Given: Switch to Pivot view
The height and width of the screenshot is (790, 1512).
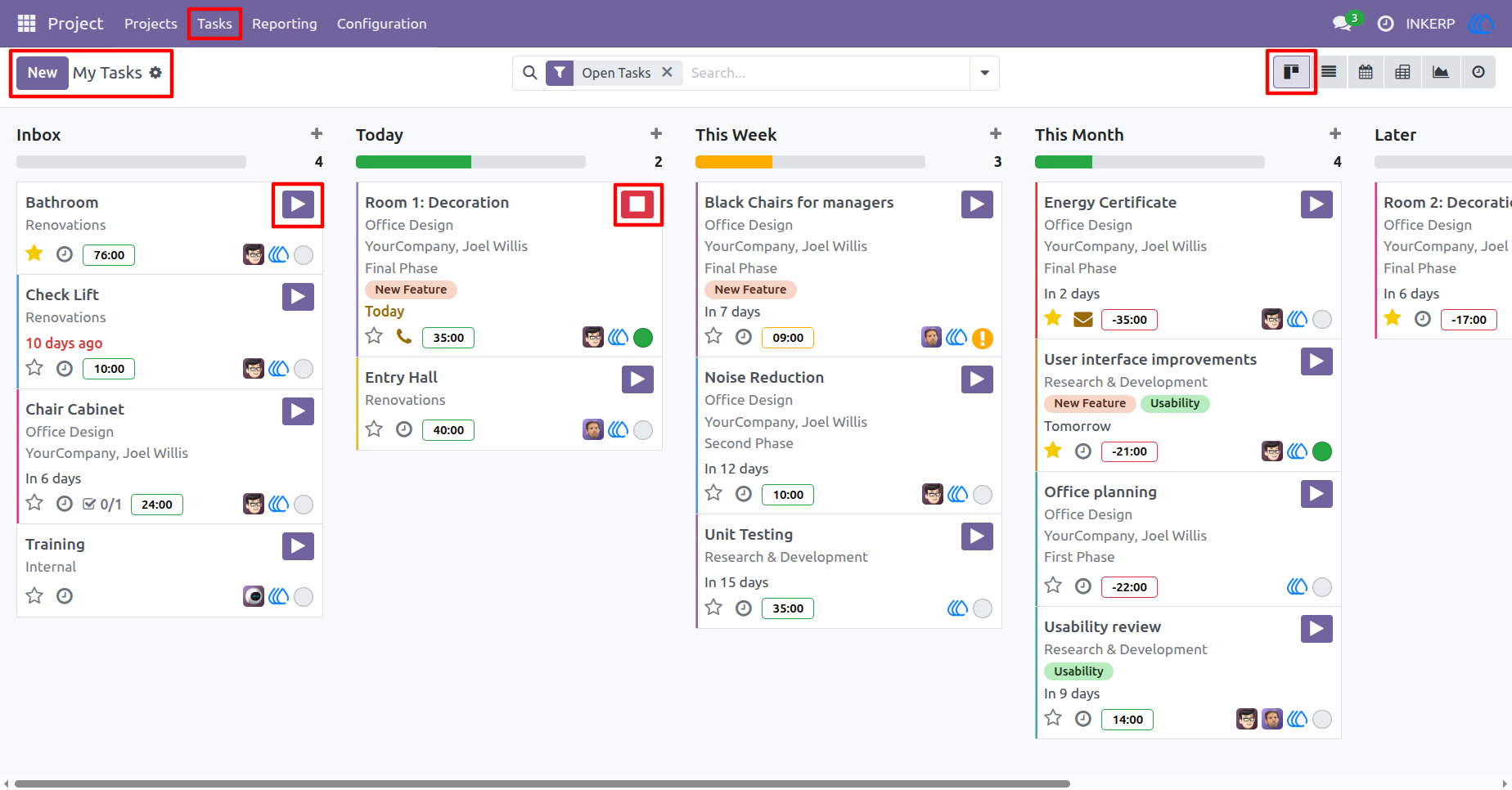Looking at the screenshot, I should [1402, 72].
